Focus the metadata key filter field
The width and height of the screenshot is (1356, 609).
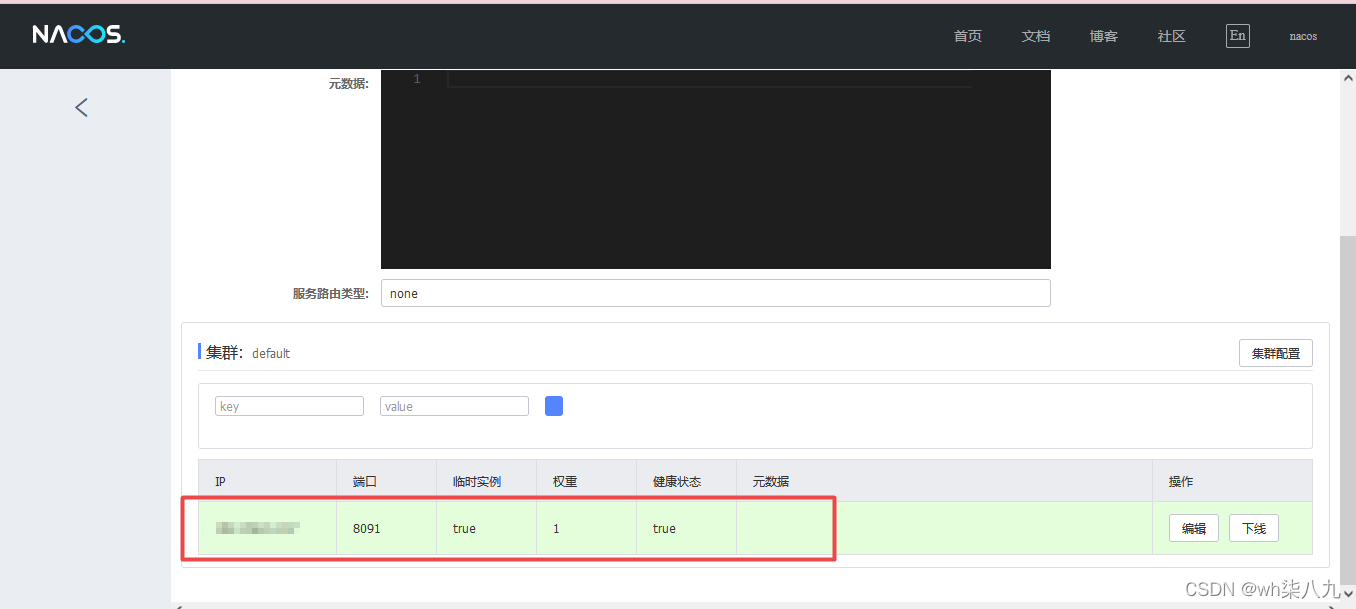[289, 406]
